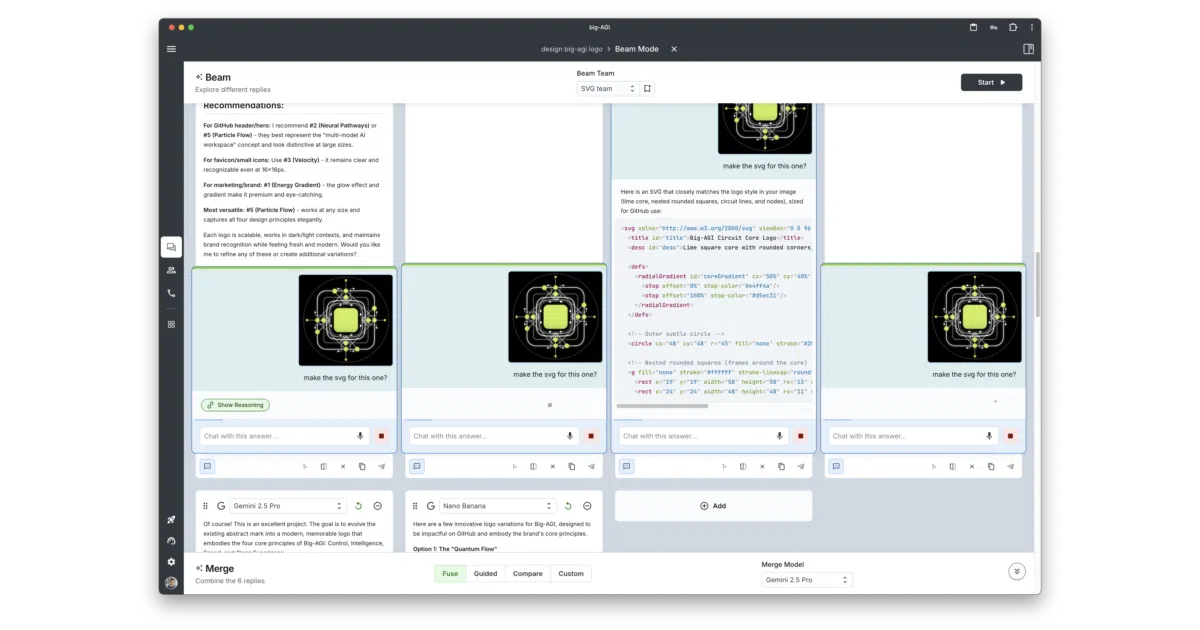Open the Nano Banana model dropdown
1200x630 pixels.
tap(497, 506)
